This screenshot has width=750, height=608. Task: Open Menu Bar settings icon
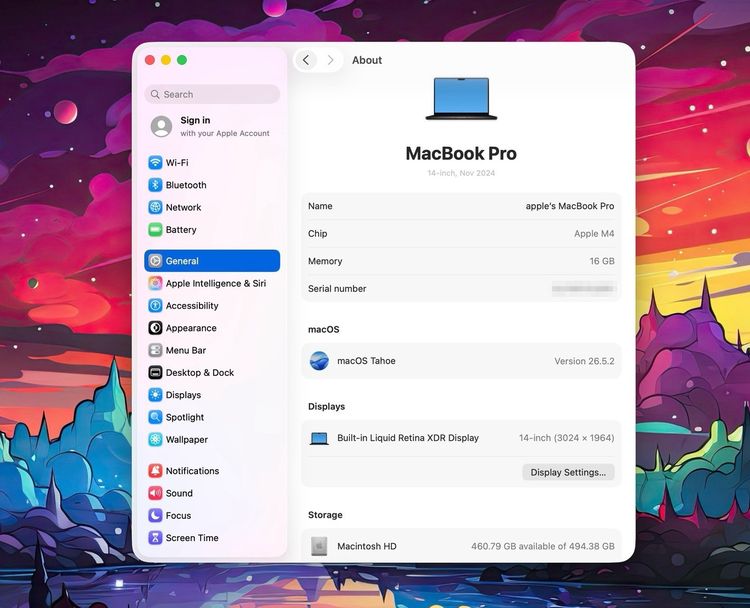(155, 350)
